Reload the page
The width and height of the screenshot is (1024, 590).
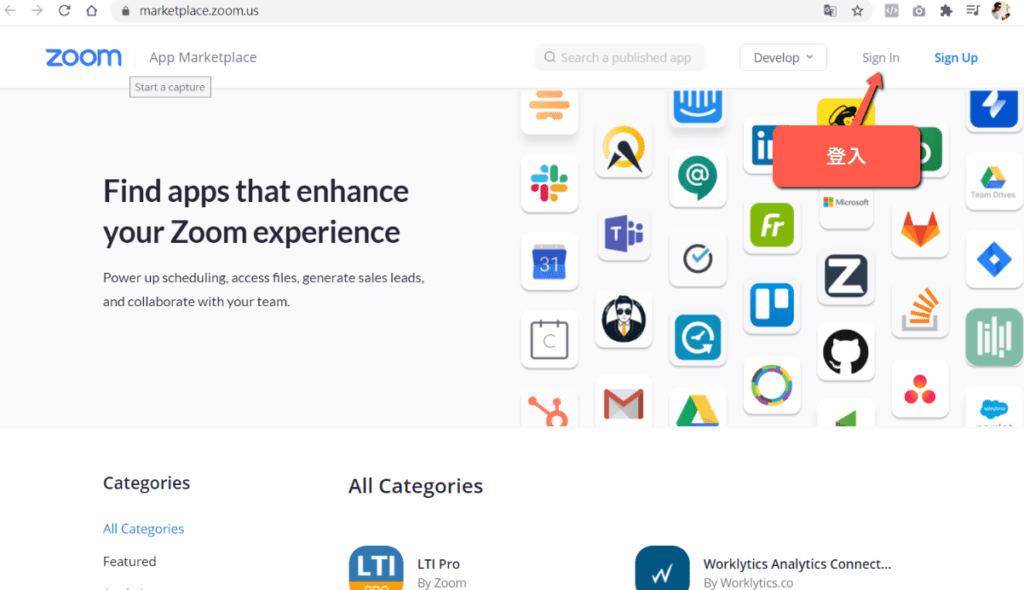pos(64,10)
